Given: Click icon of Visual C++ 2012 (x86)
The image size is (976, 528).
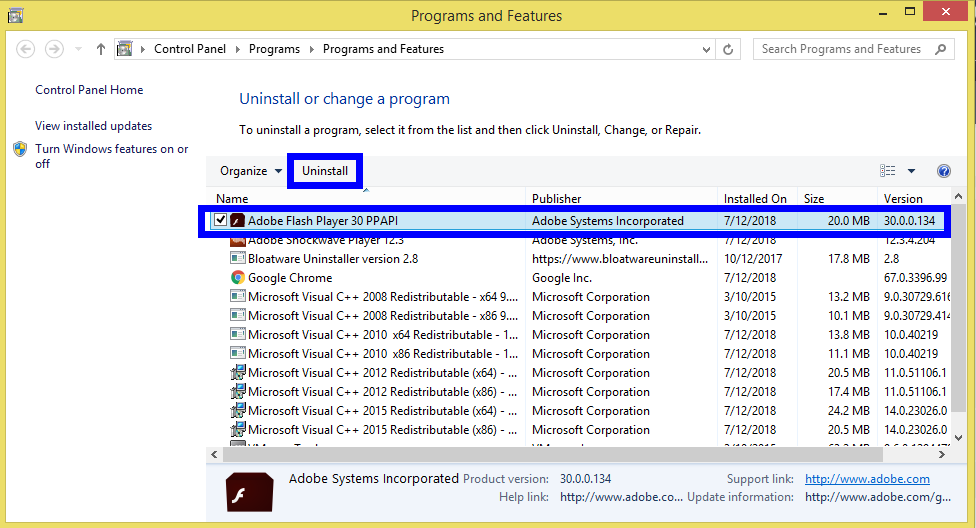Looking at the screenshot, I should point(237,392).
